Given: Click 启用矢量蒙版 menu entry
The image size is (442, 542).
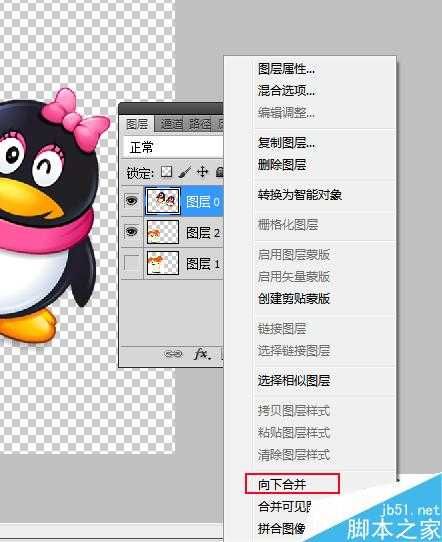Looking at the screenshot, I should point(294,277).
